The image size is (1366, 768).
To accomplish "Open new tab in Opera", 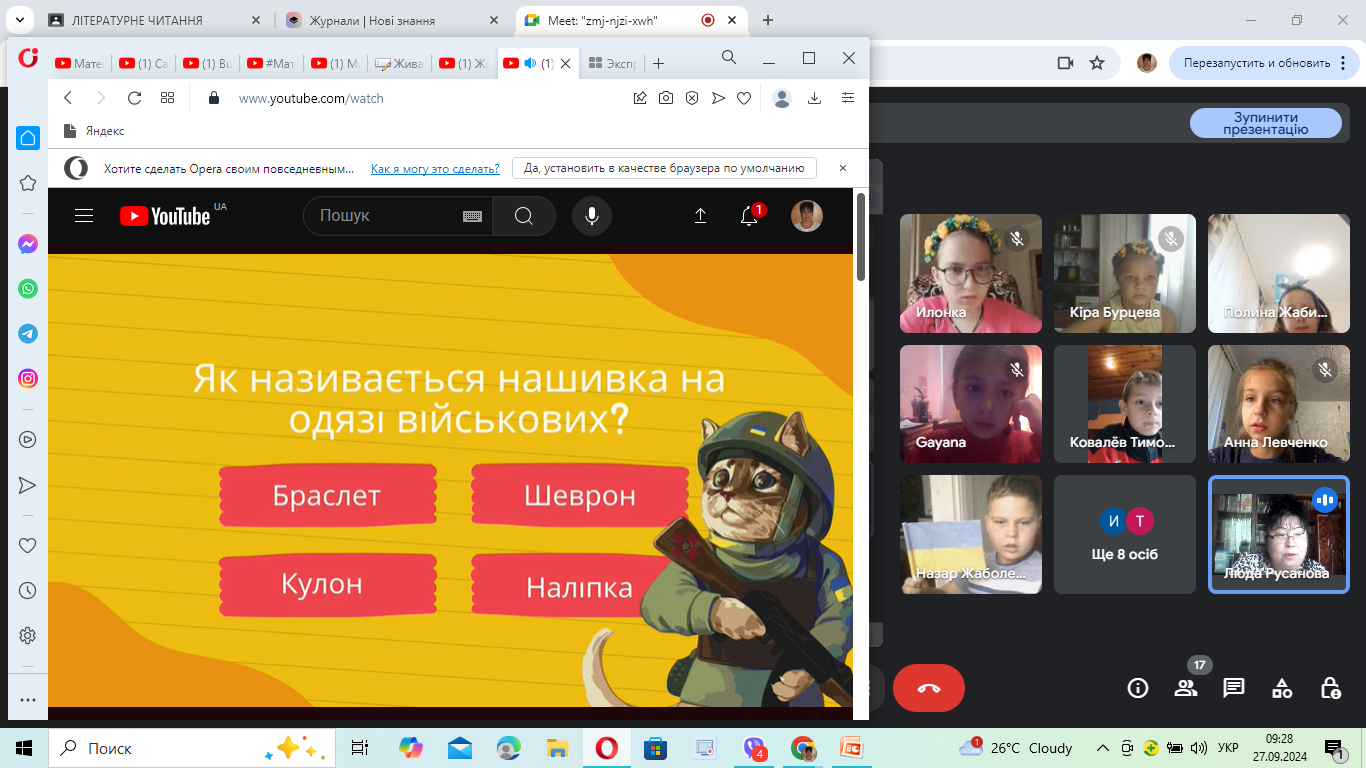I will click(658, 63).
